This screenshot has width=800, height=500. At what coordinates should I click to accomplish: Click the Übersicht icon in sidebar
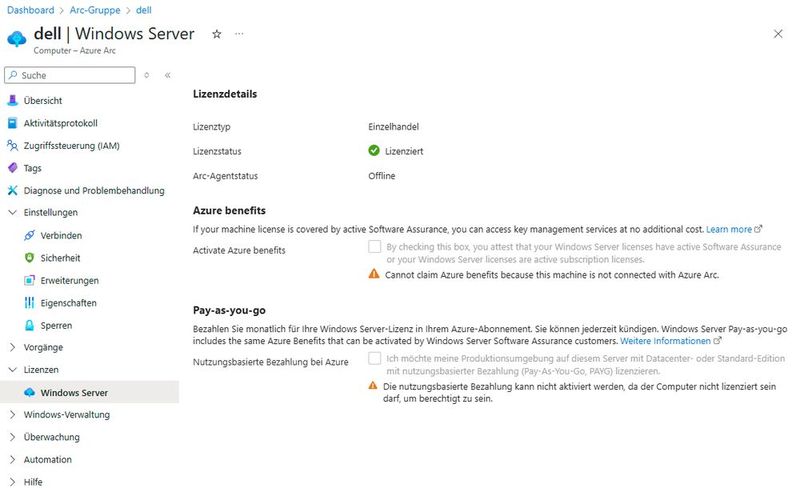pos(13,101)
